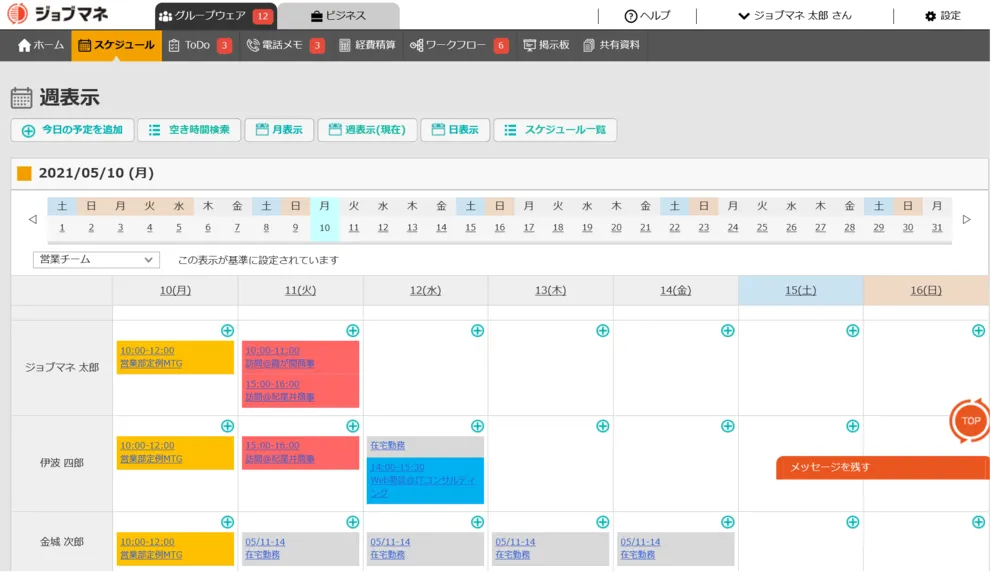Select day 10 in the date strip
Viewport: 1000px width, 577px height.
click(x=325, y=228)
